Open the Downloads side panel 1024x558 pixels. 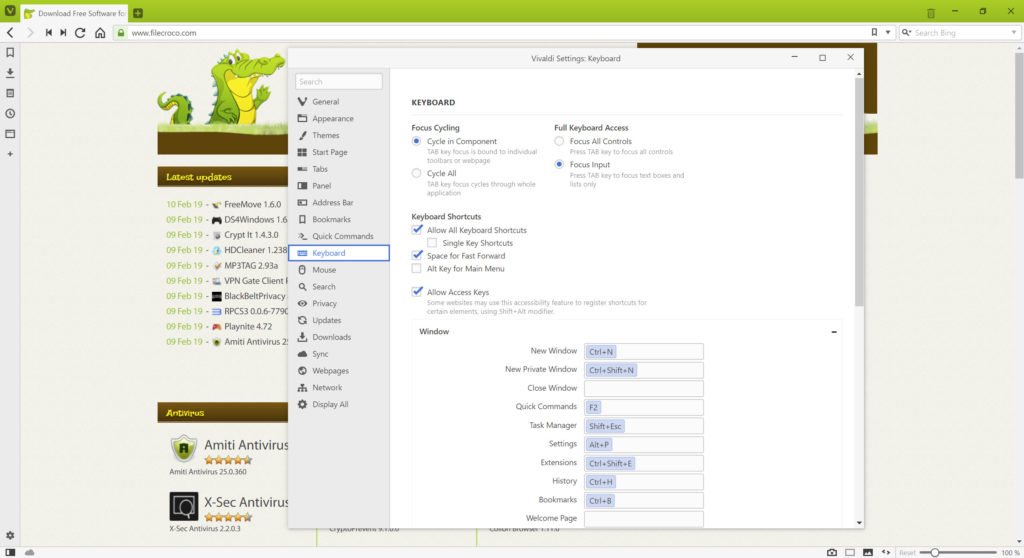coord(10,73)
